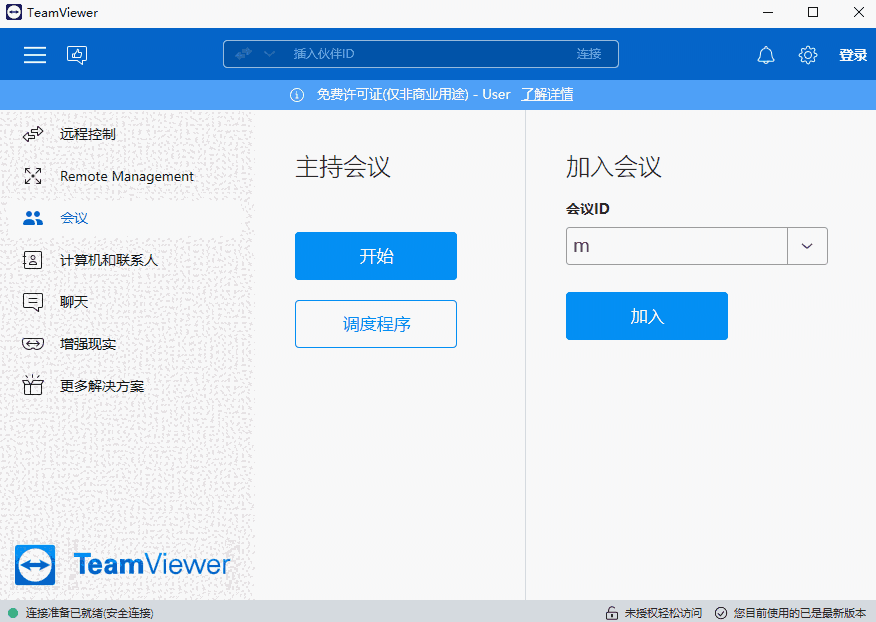Expand the 会议ID dropdown
The width and height of the screenshot is (876, 622).
pyautogui.click(x=807, y=245)
